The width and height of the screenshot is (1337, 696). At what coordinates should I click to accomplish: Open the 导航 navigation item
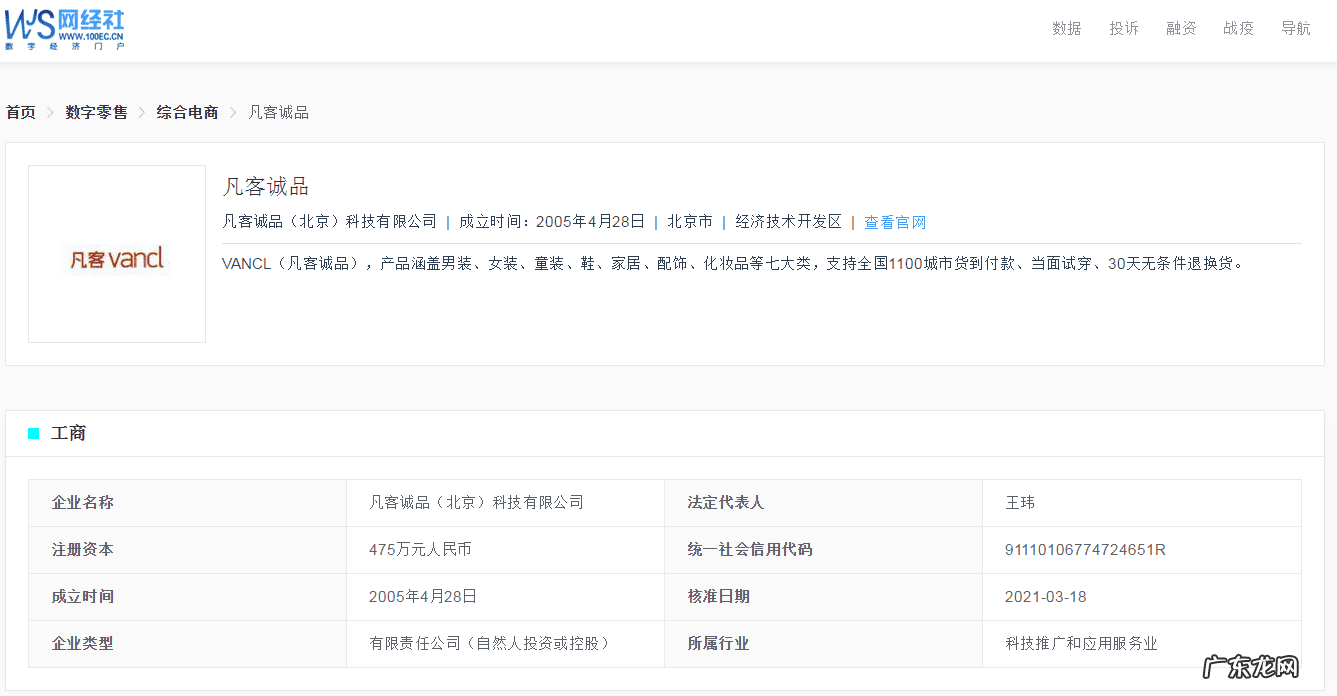tap(1295, 28)
